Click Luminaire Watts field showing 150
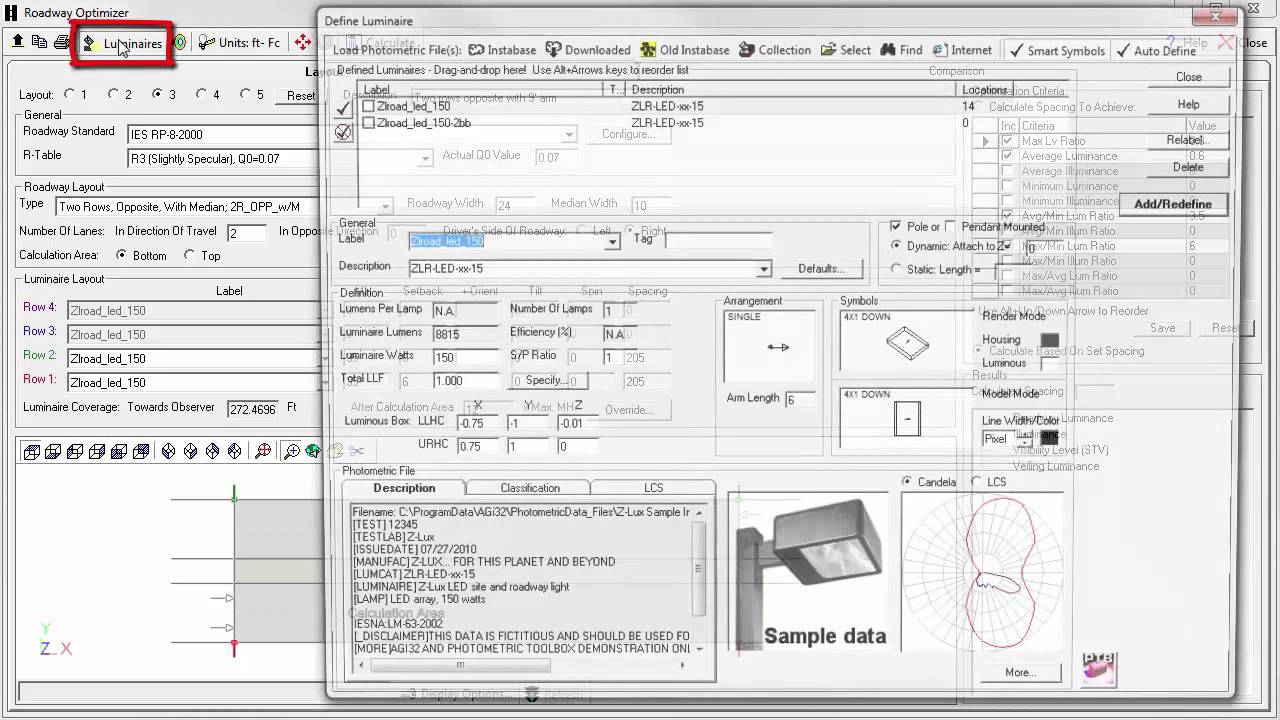Screen dimensions: 1280x720 tap(466, 358)
